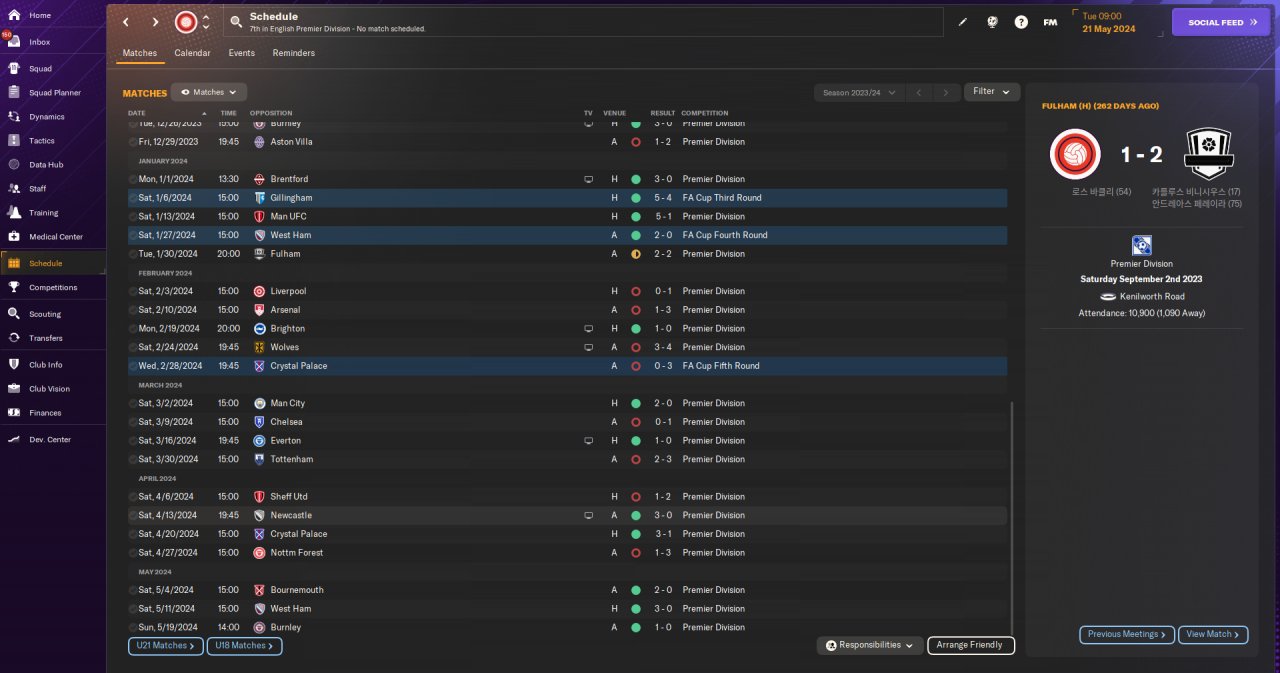This screenshot has height=673, width=1280.
Task: Select the Schedule sidebar item
Action: pos(53,263)
